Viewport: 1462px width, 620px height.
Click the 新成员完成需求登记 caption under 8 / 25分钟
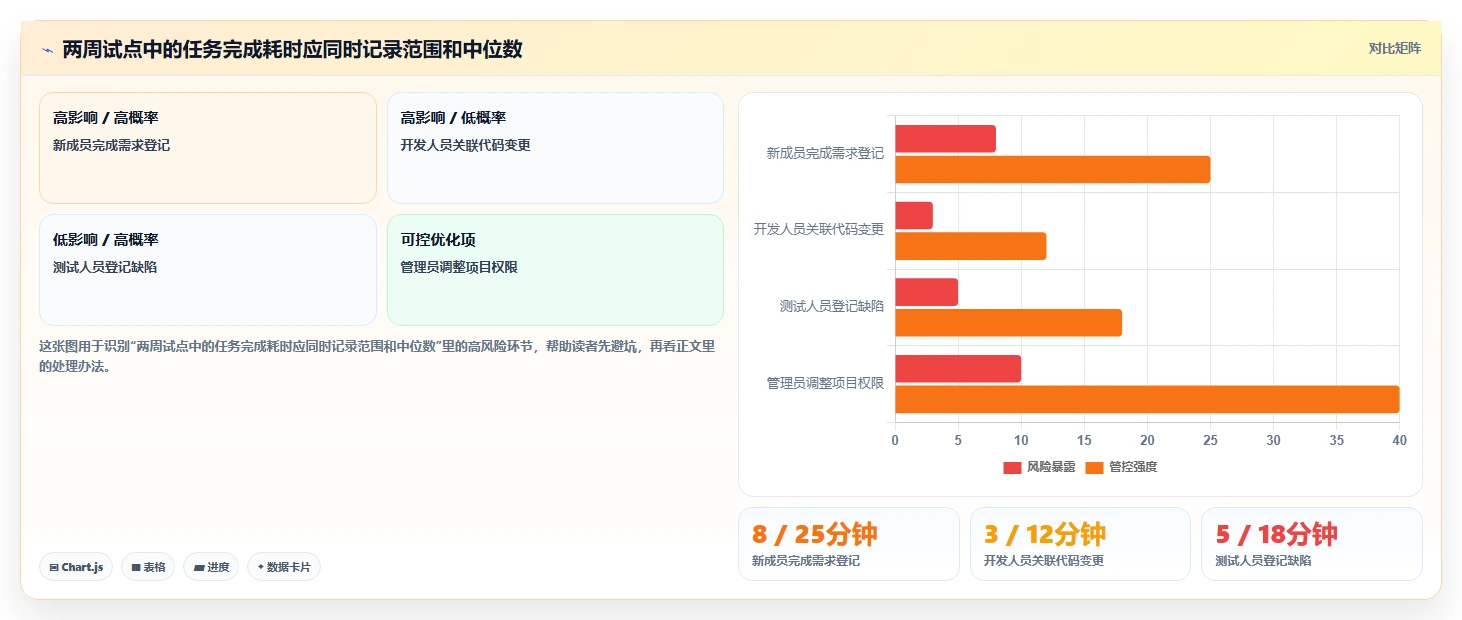(x=806, y=561)
